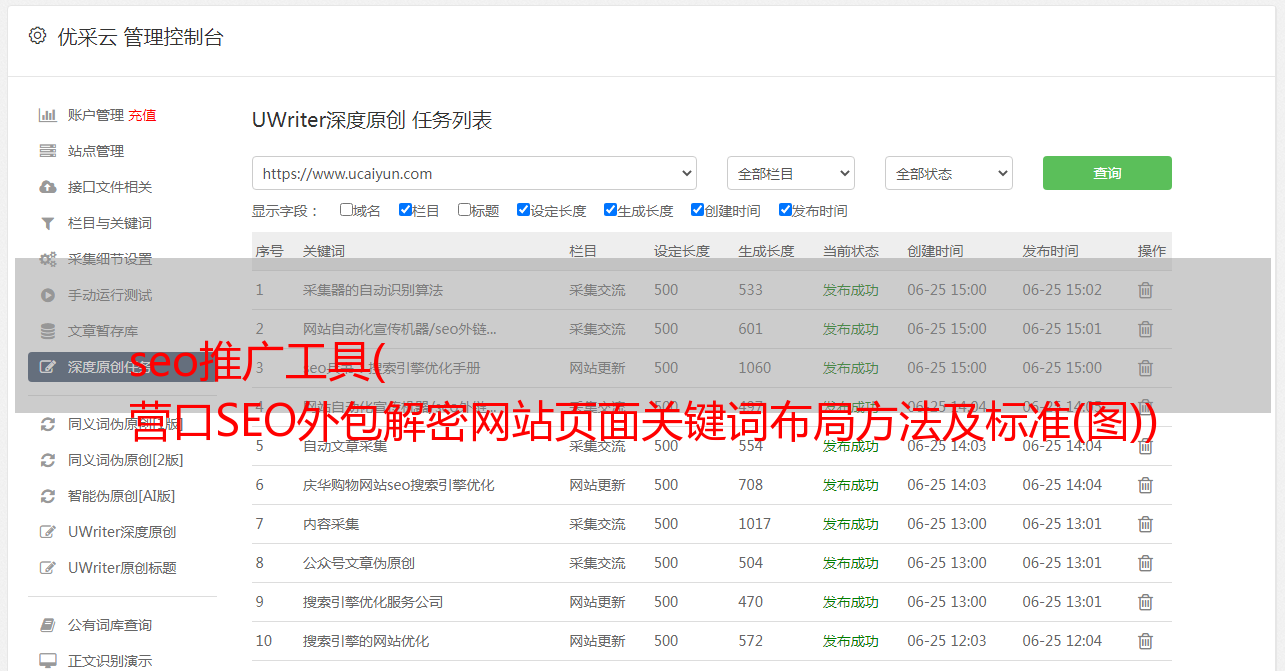Click publish time 06-25 12:04
The height and width of the screenshot is (671, 1285).
(x=1062, y=641)
